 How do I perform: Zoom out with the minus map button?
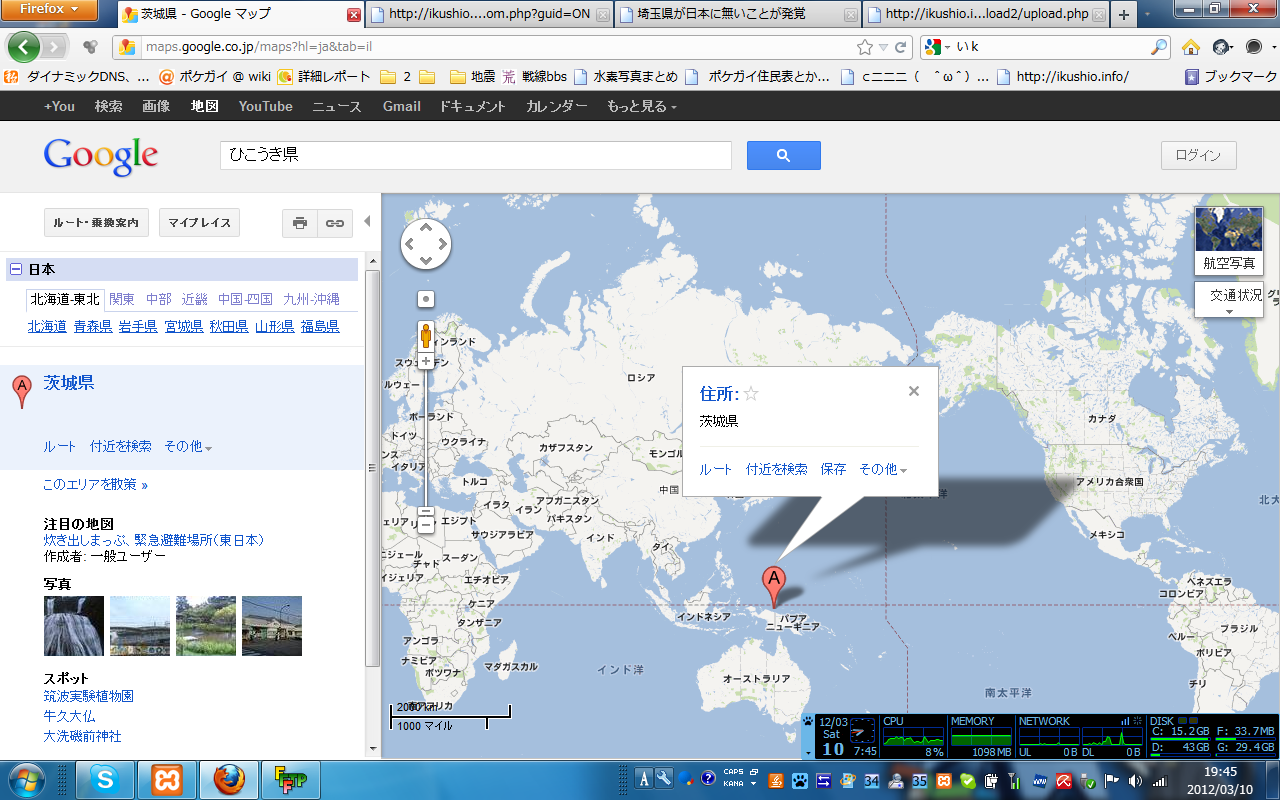[426, 521]
